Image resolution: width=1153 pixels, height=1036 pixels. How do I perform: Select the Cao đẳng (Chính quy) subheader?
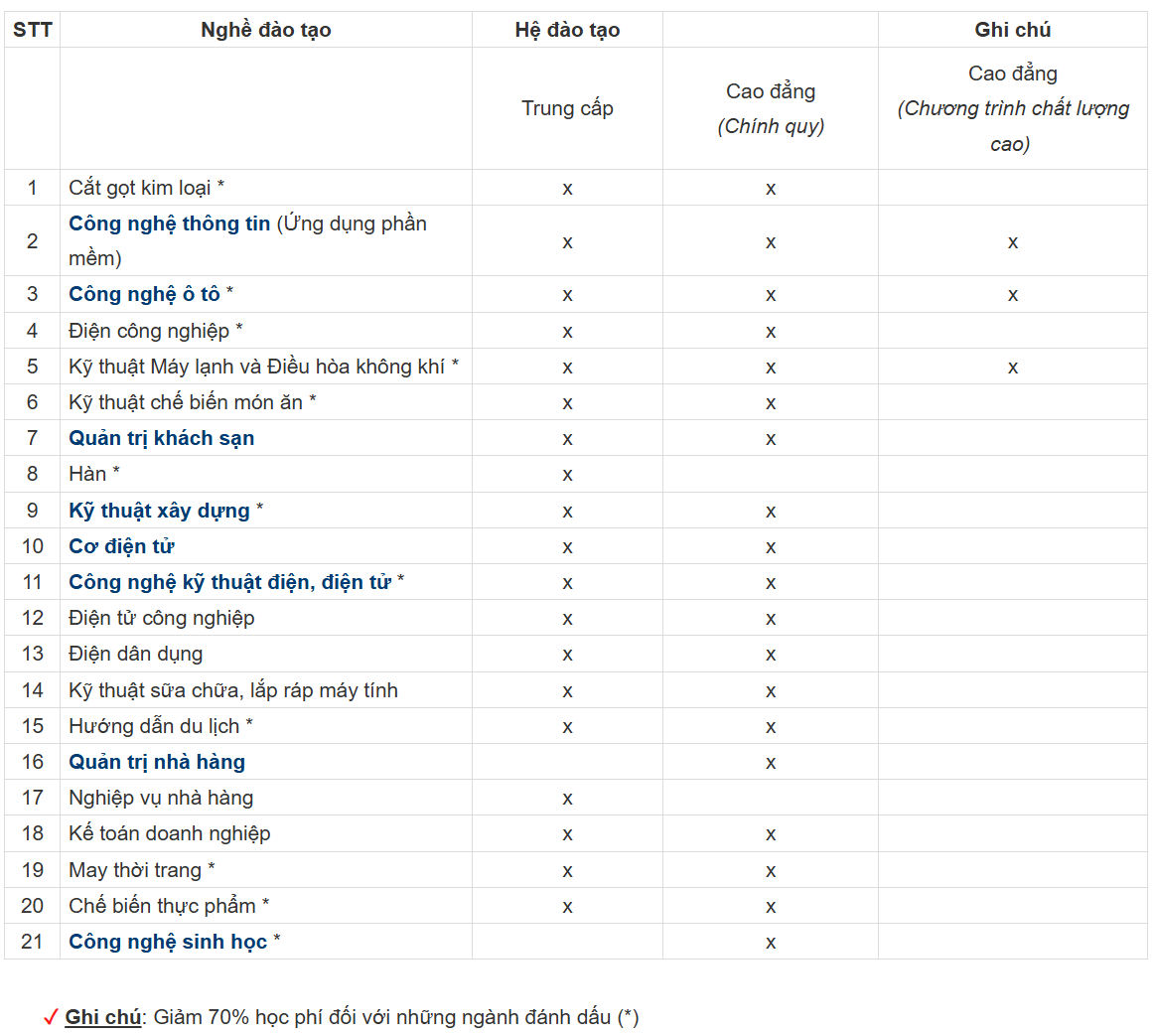point(771,108)
